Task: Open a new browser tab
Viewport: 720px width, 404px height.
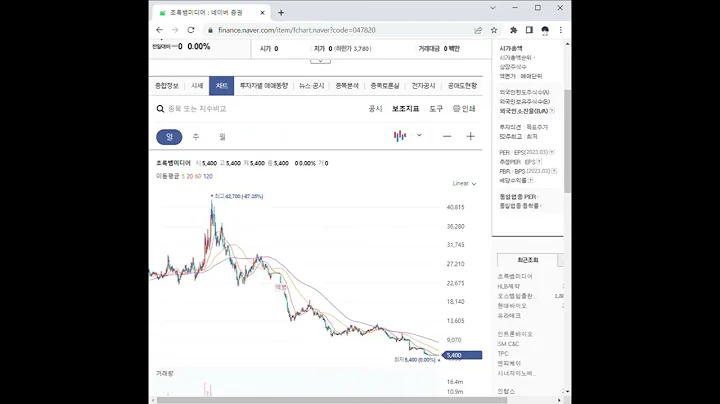Action: [281, 13]
